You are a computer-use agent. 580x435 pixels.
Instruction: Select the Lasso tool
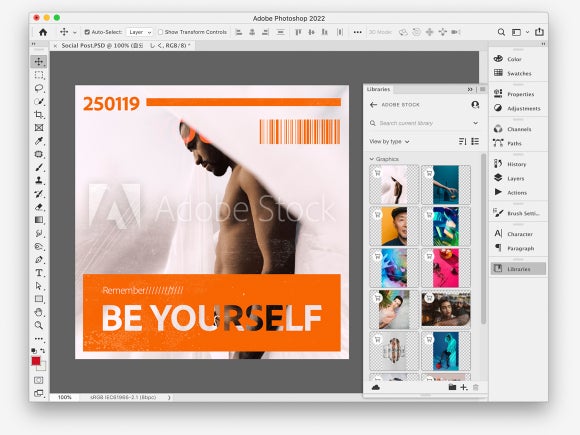(39, 88)
